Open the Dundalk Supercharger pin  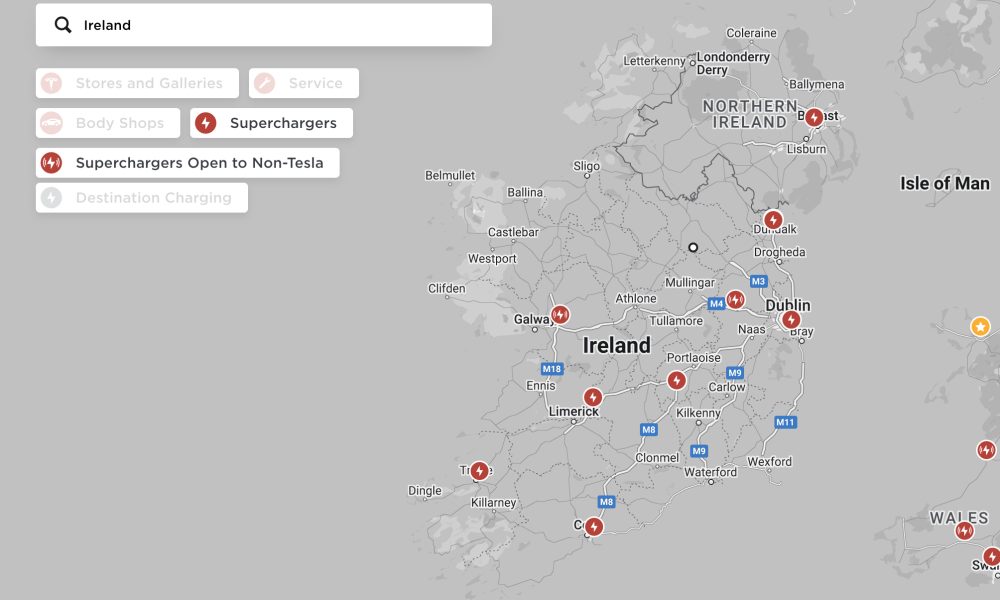(x=773, y=220)
